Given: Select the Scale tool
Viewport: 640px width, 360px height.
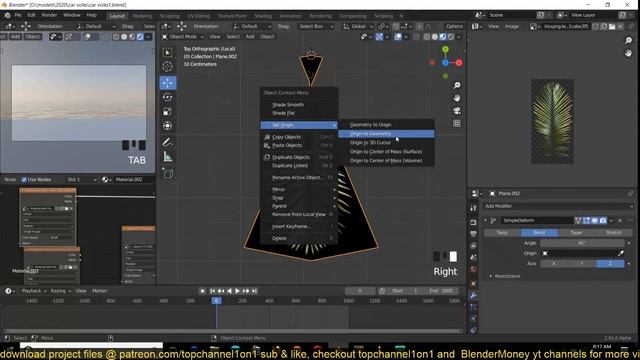Looking at the screenshot, I should pyautogui.click(x=167, y=111).
